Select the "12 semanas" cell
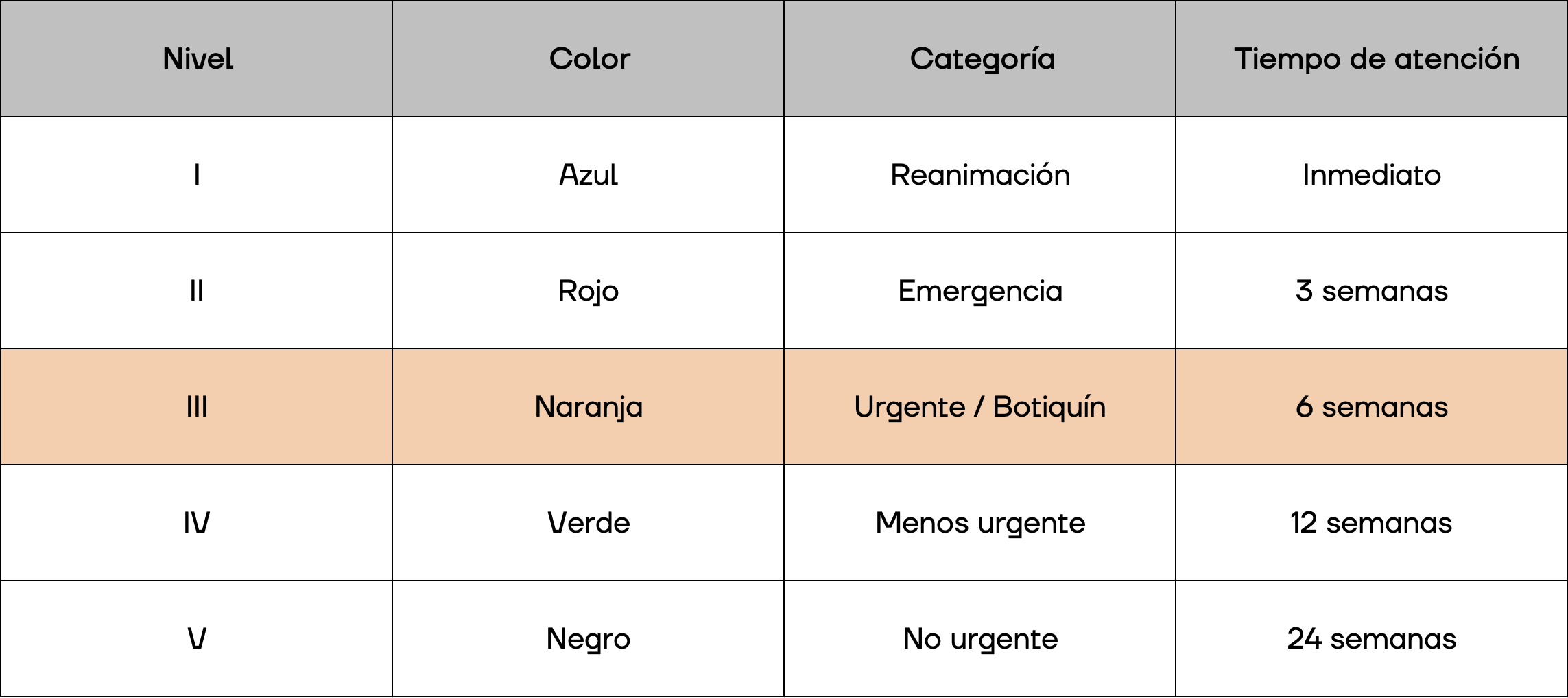Viewport: 1568px width, 698px height. (x=1371, y=523)
